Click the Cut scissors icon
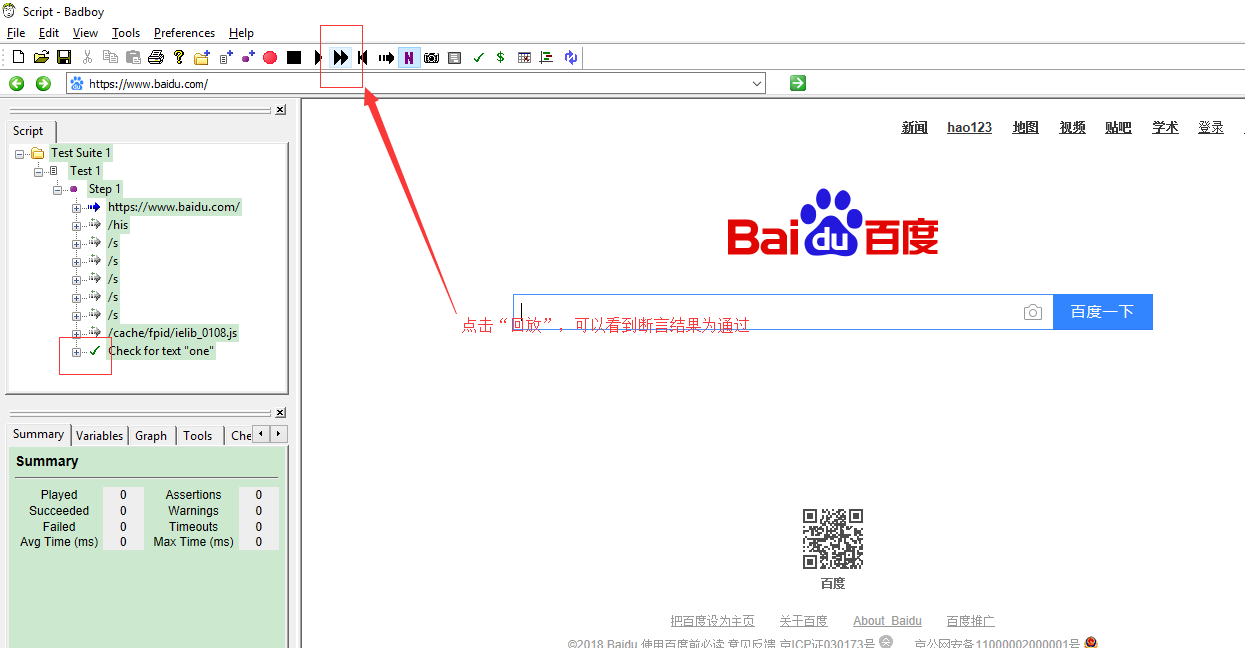 (x=87, y=57)
